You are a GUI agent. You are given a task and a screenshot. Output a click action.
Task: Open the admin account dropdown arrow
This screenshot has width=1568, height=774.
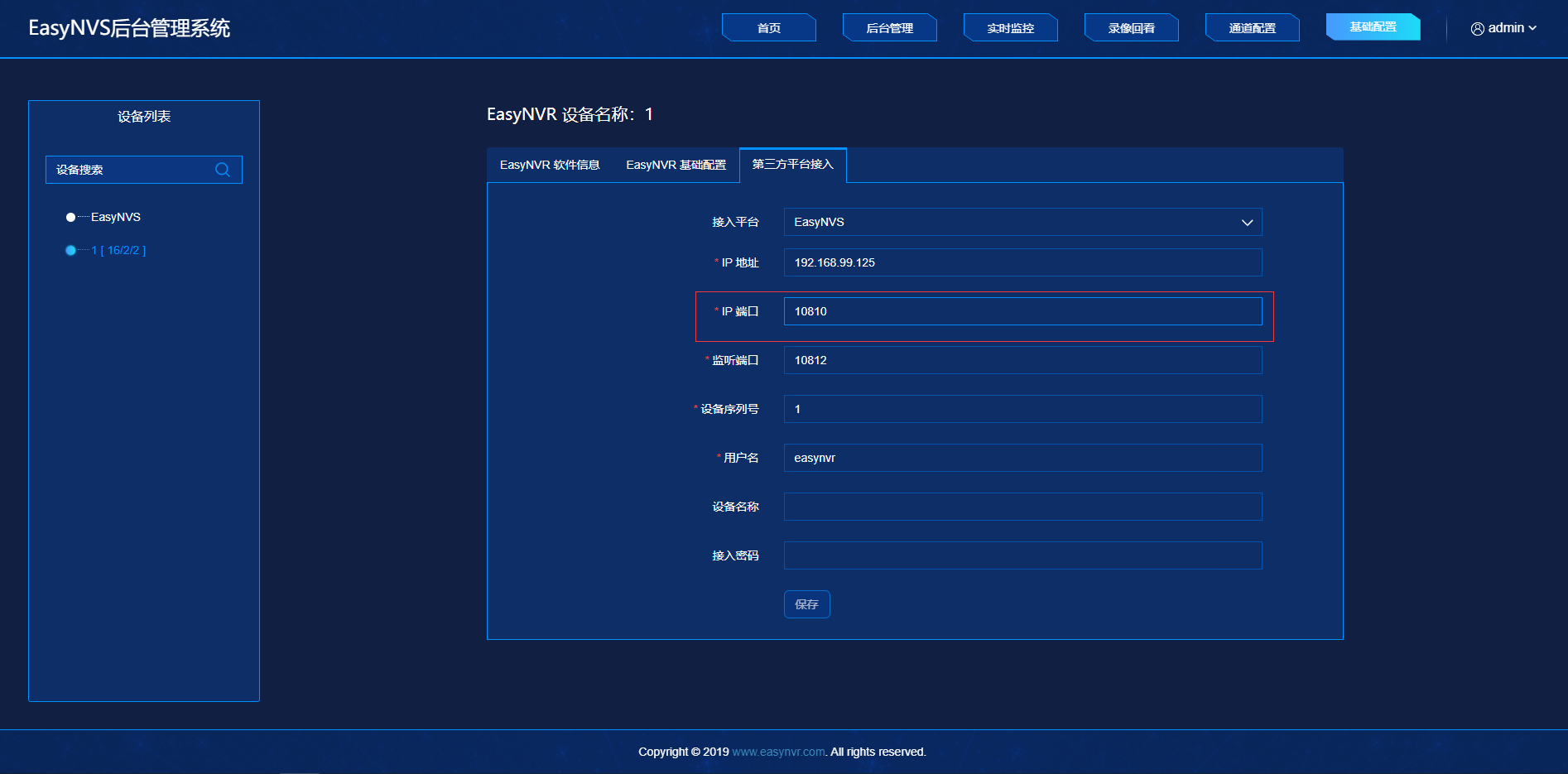point(1532,28)
